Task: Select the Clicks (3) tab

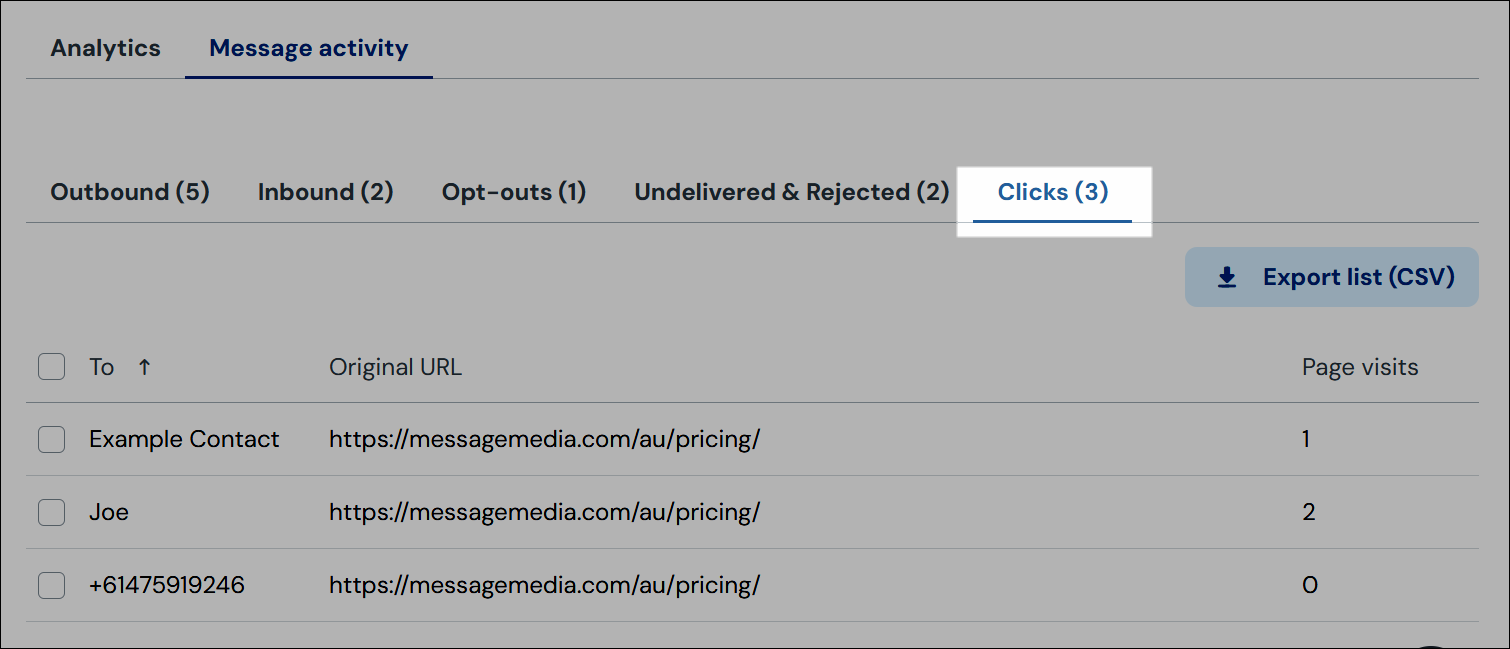Action: pyautogui.click(x=1053, y=192)
